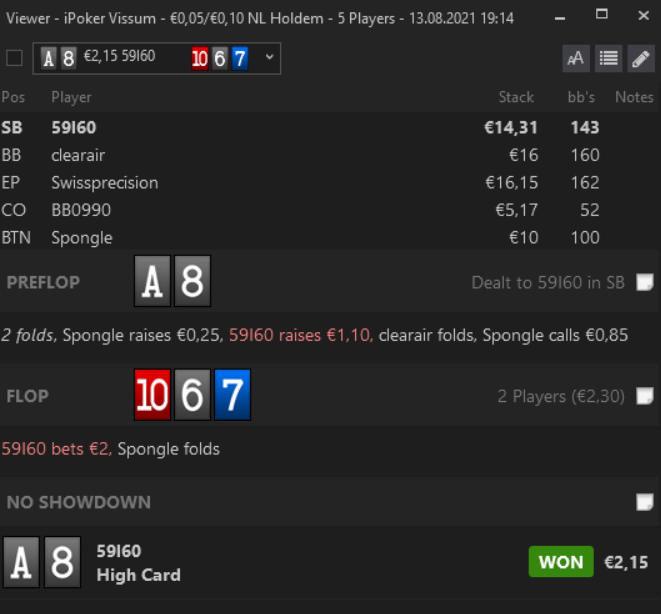Viewport: 661px width, 614px height.
Task: Open the preflop note icon
Action: pyautogui.click(x=645, y=282)
